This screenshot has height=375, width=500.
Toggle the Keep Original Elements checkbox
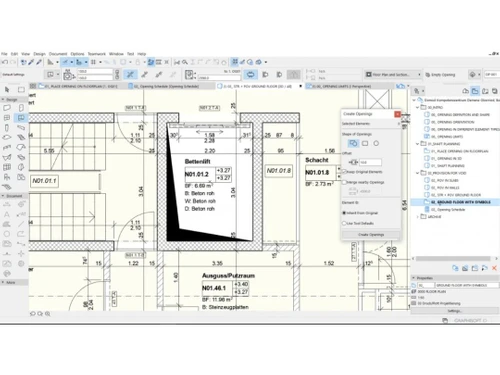(x=345, y=172)
